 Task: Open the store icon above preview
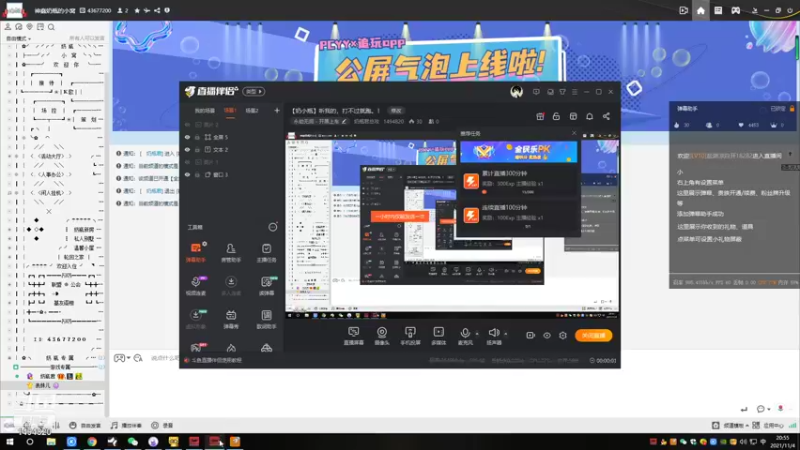(x=573, y=116)
